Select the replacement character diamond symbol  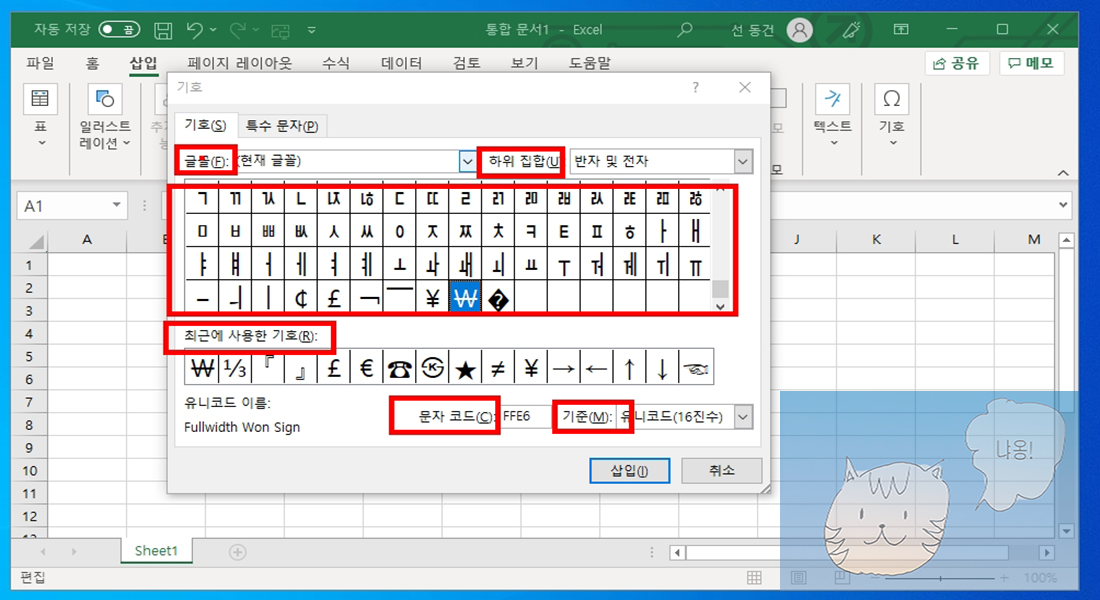(x=498, y=300)
